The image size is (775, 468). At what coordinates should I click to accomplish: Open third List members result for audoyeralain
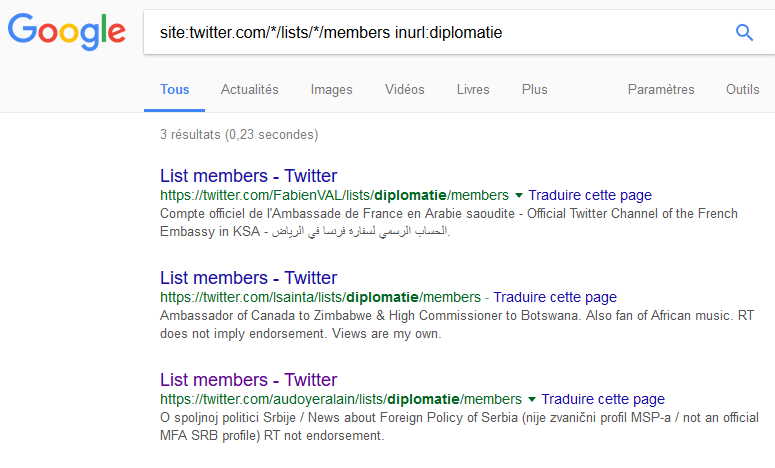point(248,380)
